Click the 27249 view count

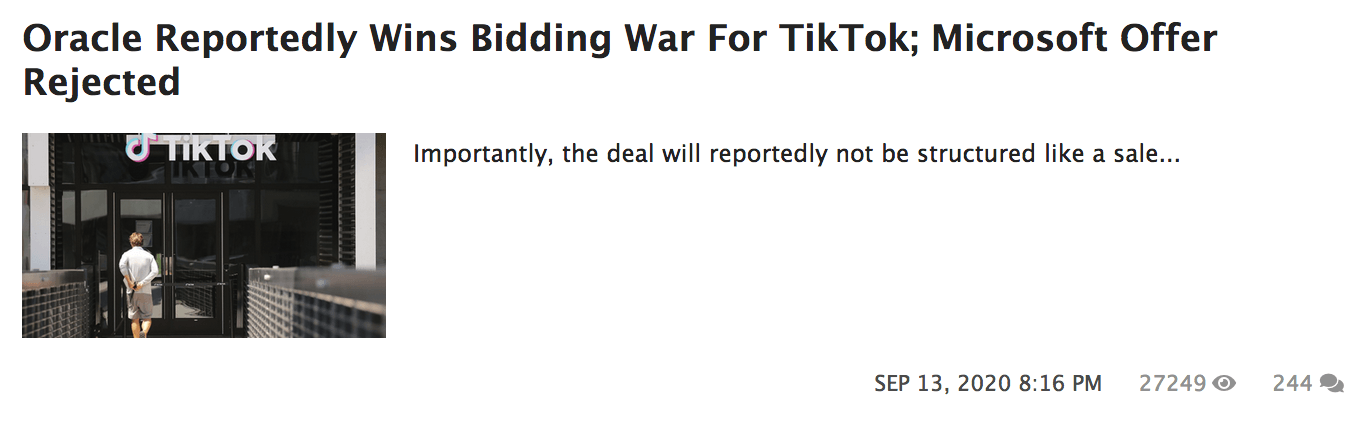coord(1172,383)
